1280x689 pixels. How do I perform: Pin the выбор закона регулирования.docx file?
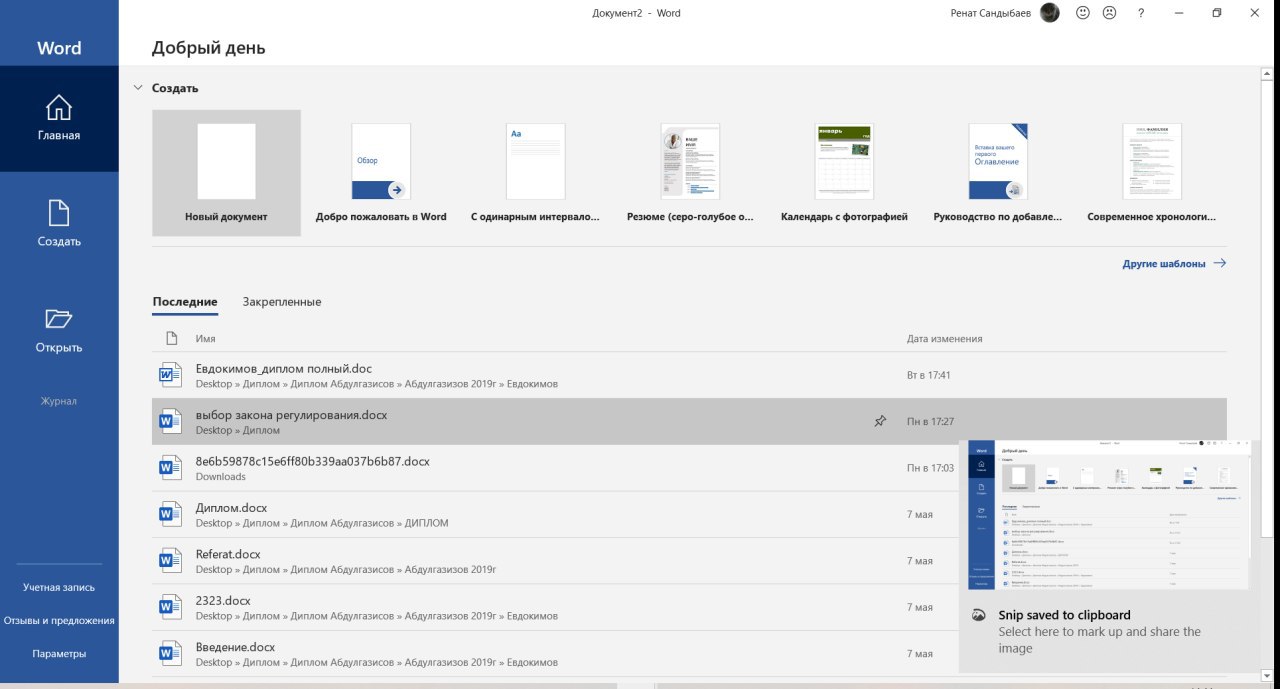tap(880, 422)
